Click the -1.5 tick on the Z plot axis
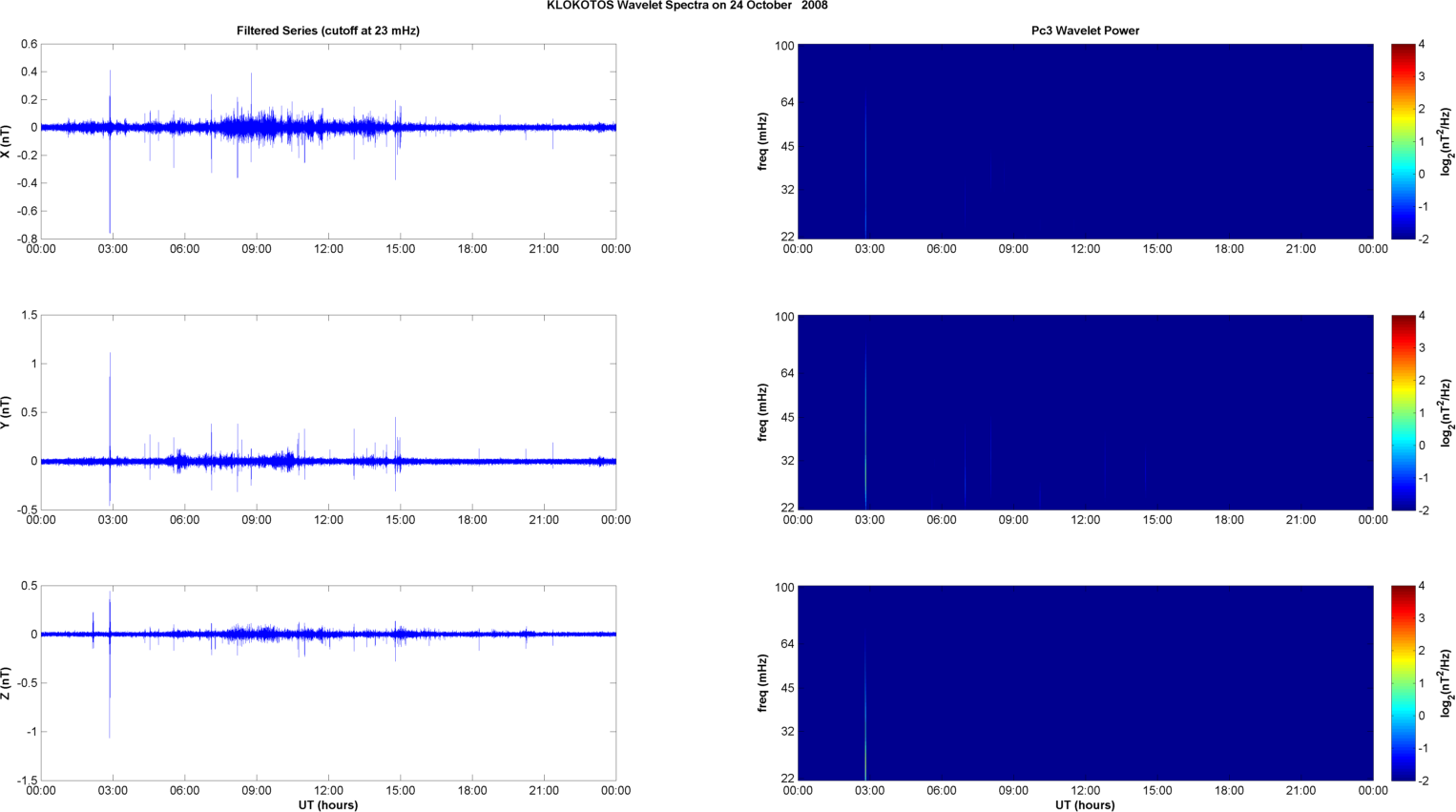Image resolution: width=1456 pixels, height=812 pixels. click(x=28, y=781)
